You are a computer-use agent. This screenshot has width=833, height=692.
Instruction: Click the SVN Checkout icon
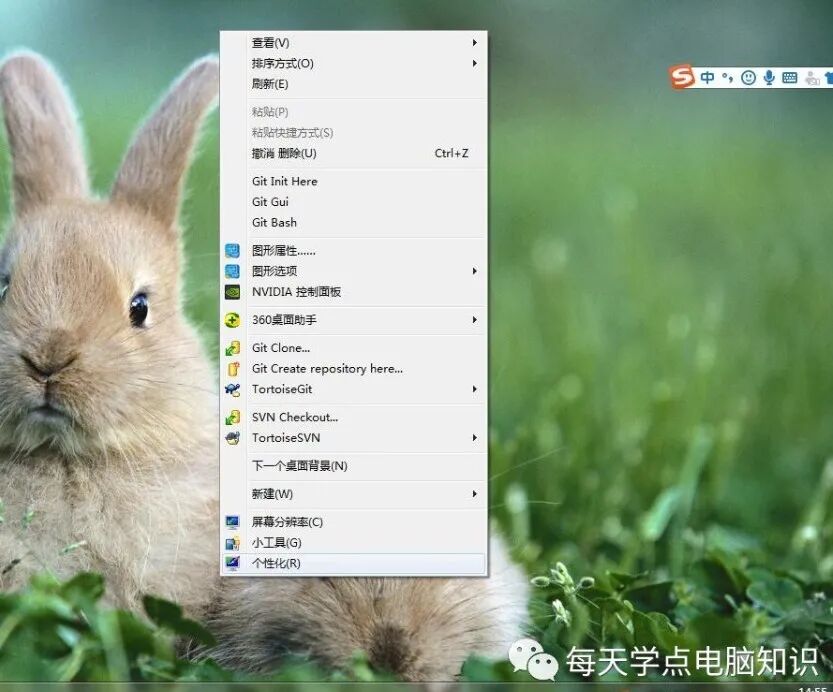[x=233, y=417]
